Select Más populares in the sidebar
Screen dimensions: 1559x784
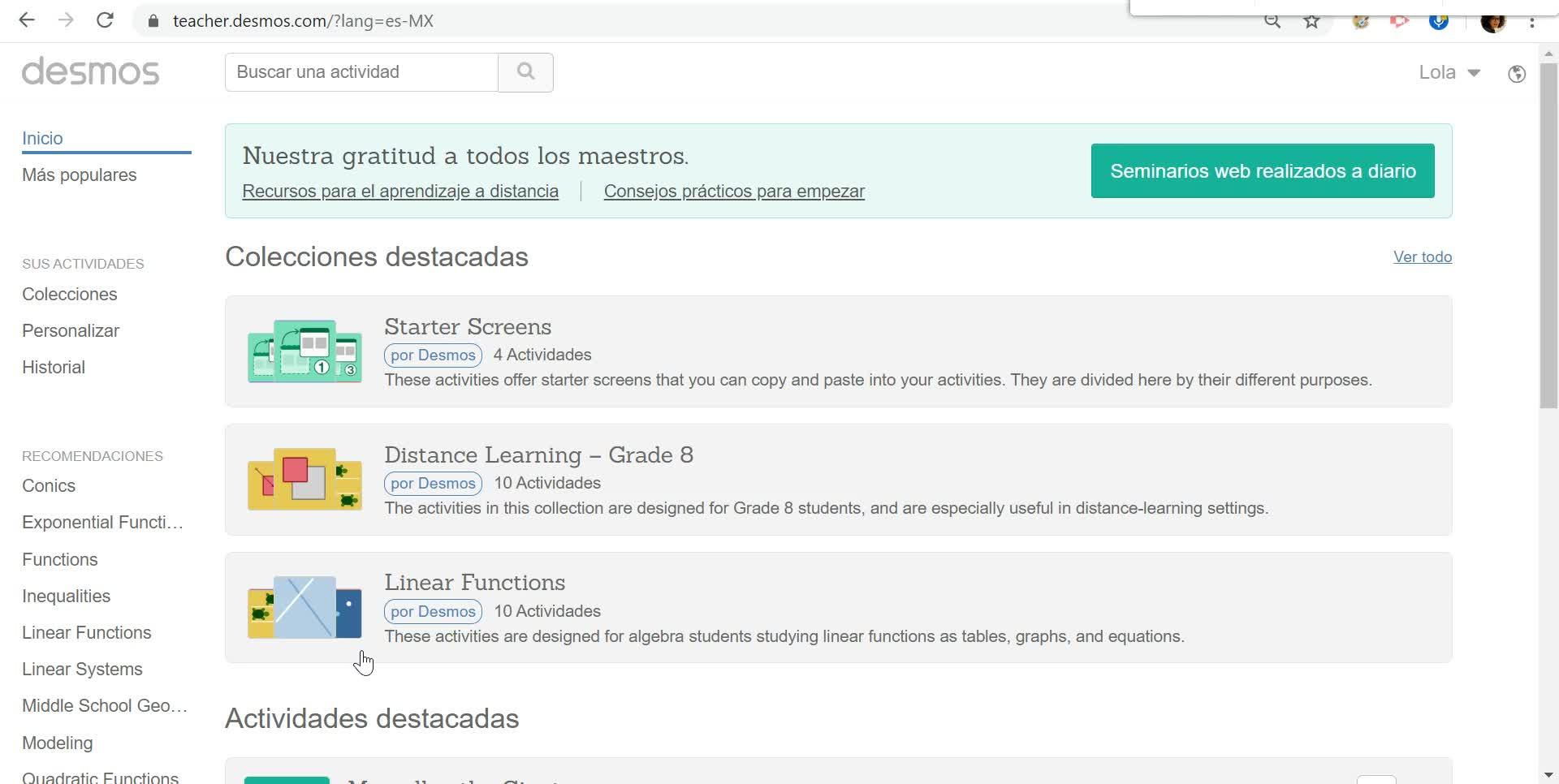tap(80, 175)
